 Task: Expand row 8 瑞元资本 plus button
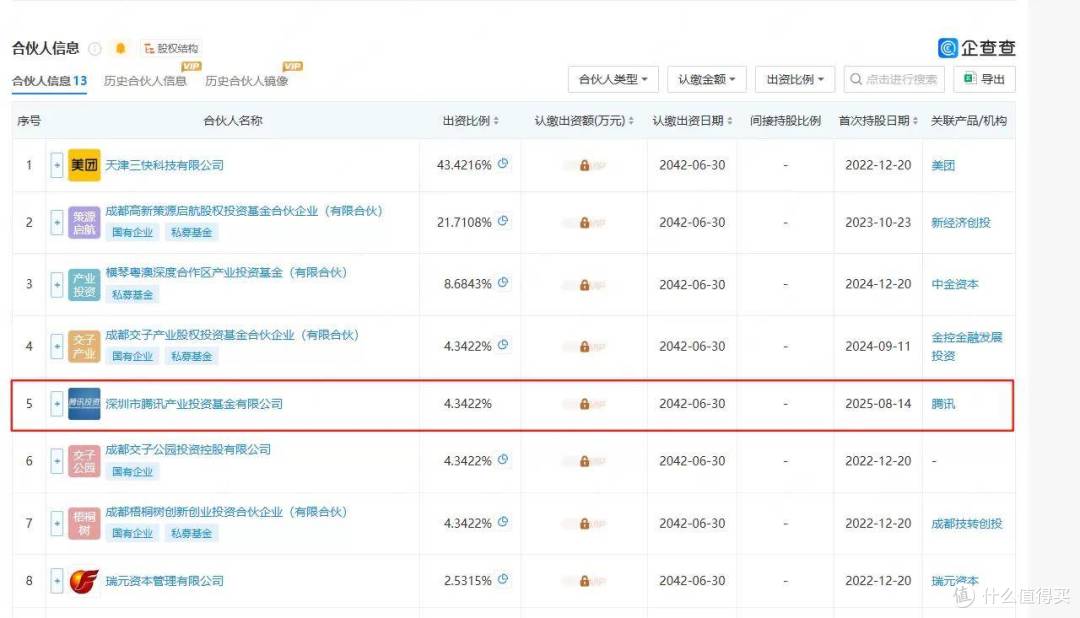pyautogui.click(x=57, y=581)
